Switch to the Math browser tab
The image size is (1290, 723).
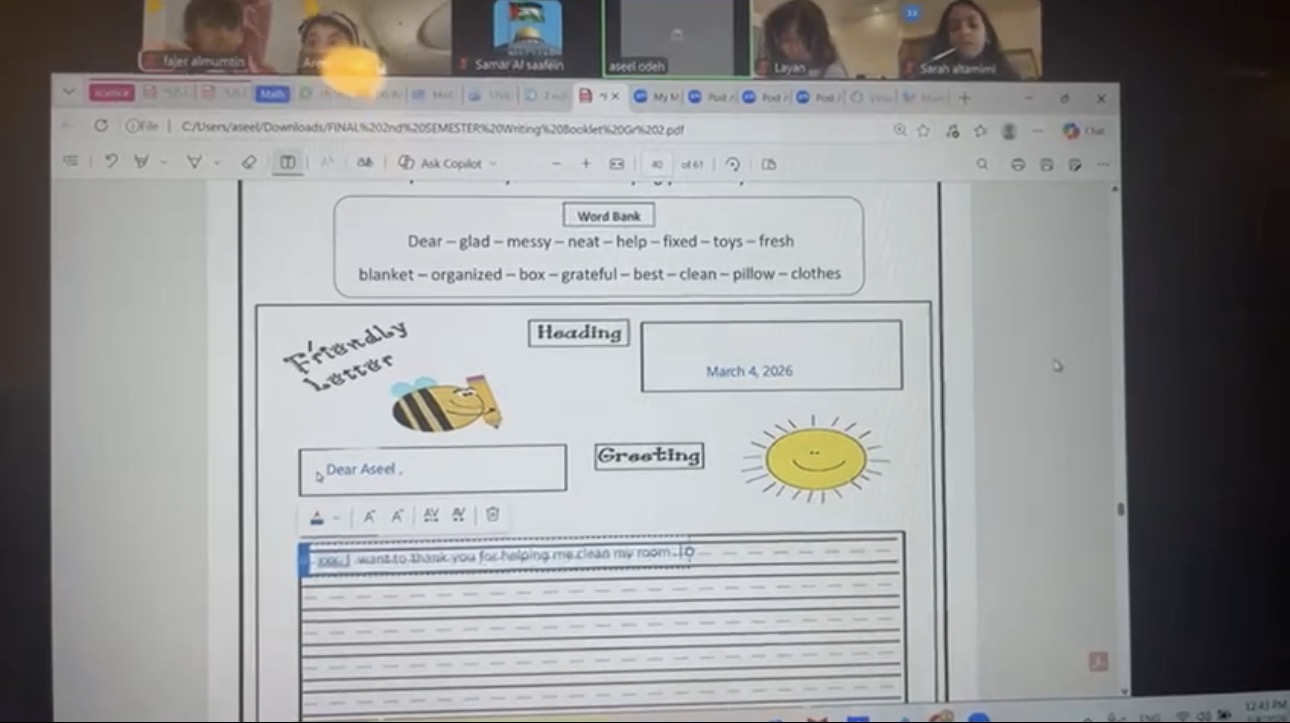click(x=271, y=94)
